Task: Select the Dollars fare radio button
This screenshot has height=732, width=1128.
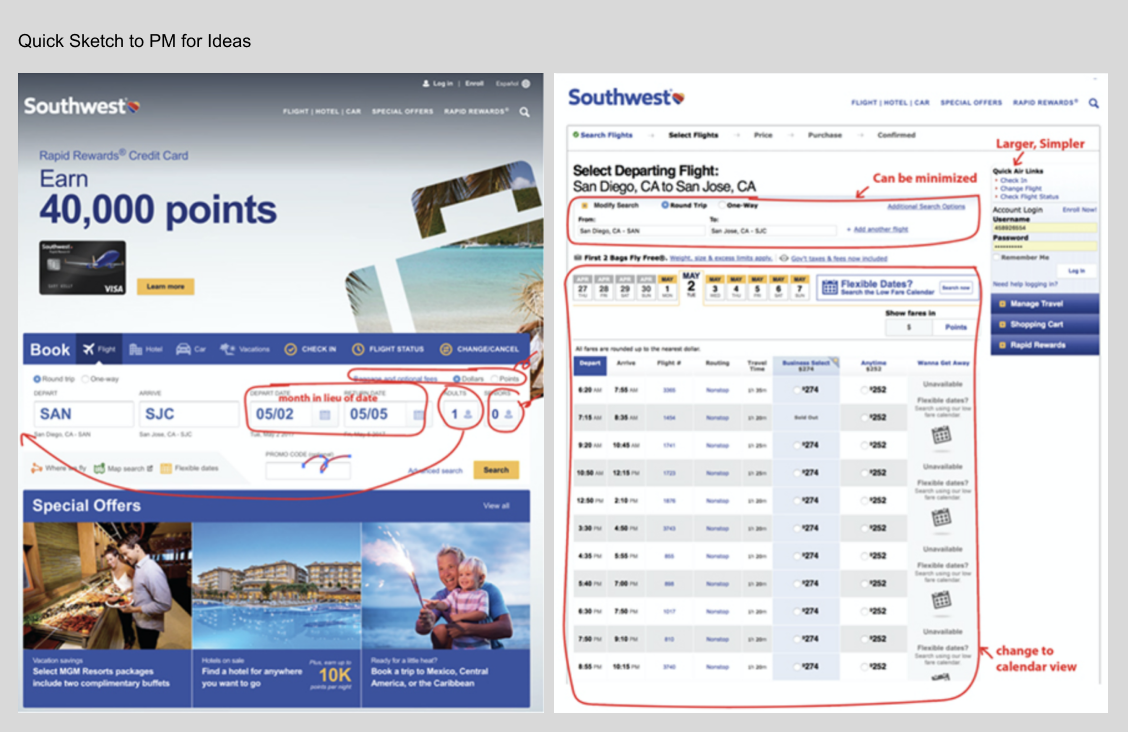Action: tap(456, 379)
